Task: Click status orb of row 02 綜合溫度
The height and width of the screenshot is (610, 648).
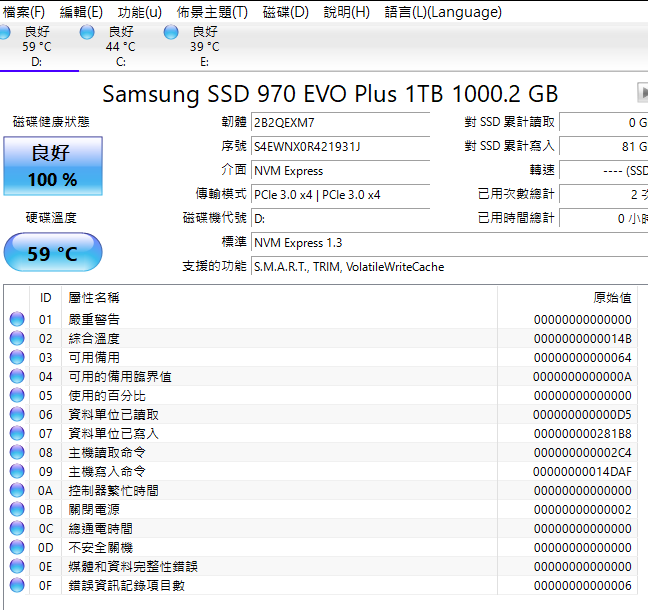Action: [x=17, y=338]
